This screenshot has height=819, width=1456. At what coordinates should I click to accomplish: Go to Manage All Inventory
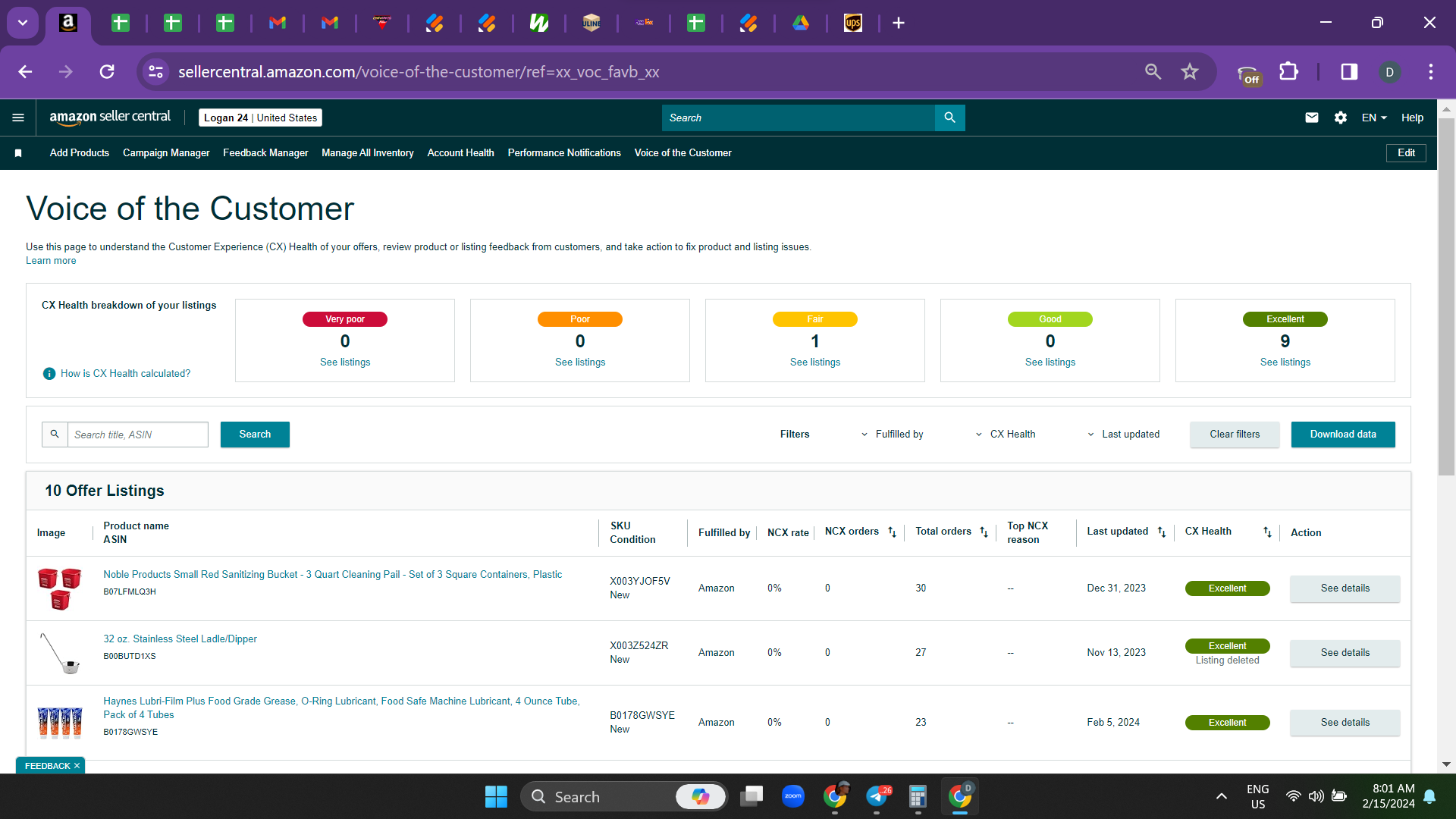click(368, 153)
